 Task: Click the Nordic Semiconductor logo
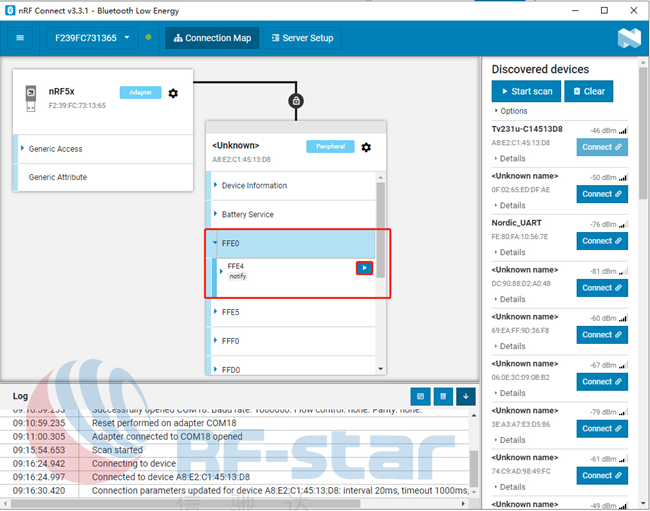point(628,38)
